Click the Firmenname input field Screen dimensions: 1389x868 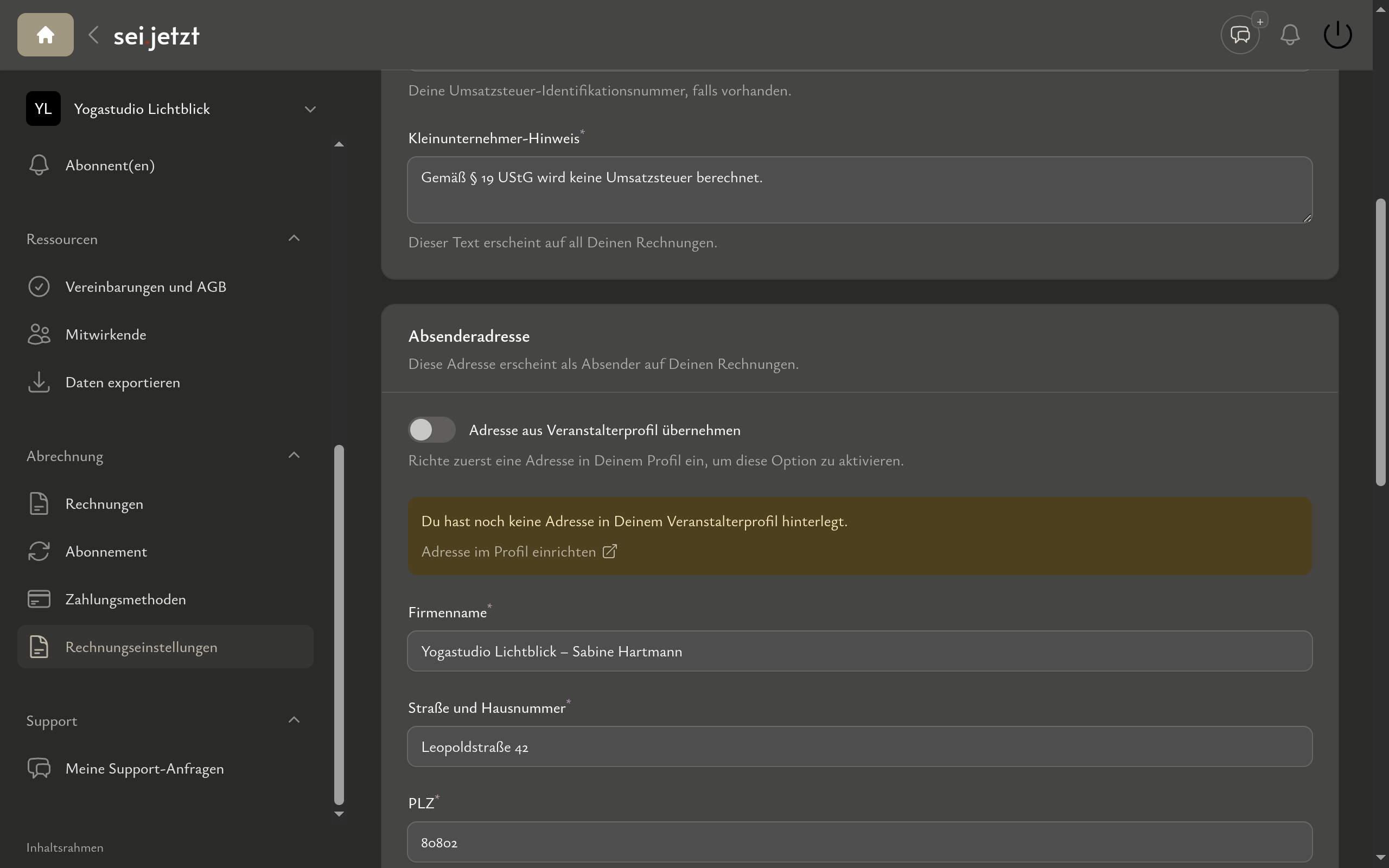(859, 652)
